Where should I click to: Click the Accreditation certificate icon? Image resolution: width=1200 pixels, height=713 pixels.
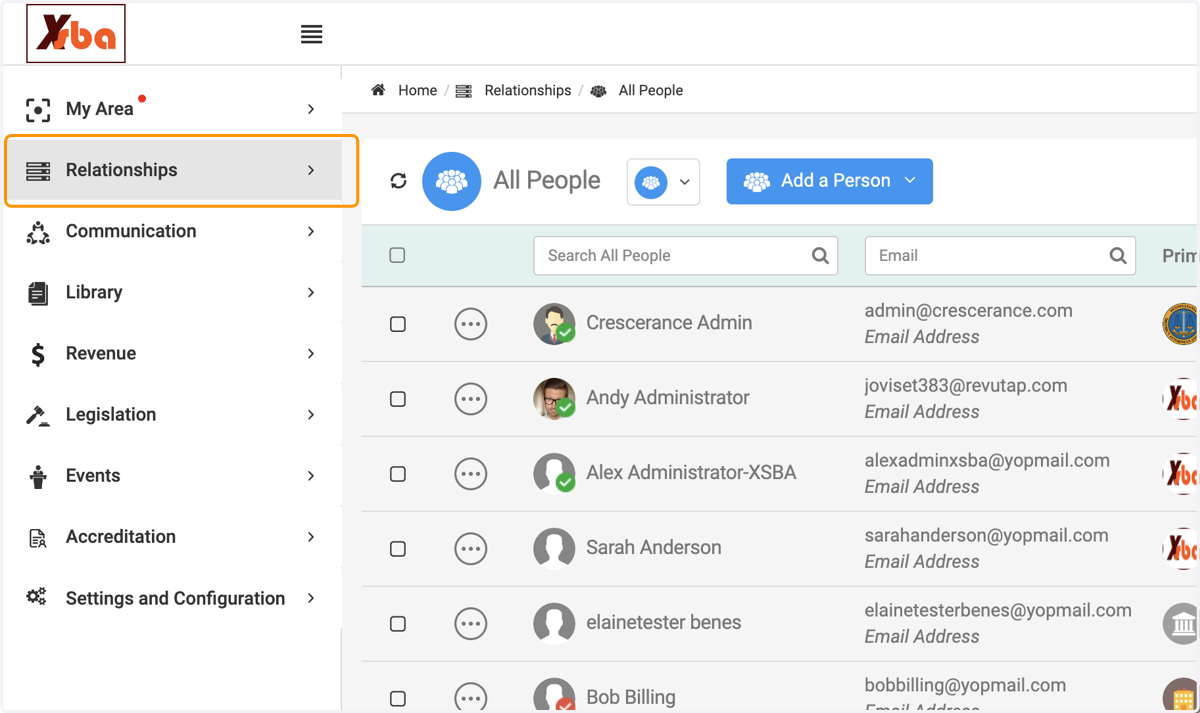tap(38, 538)
